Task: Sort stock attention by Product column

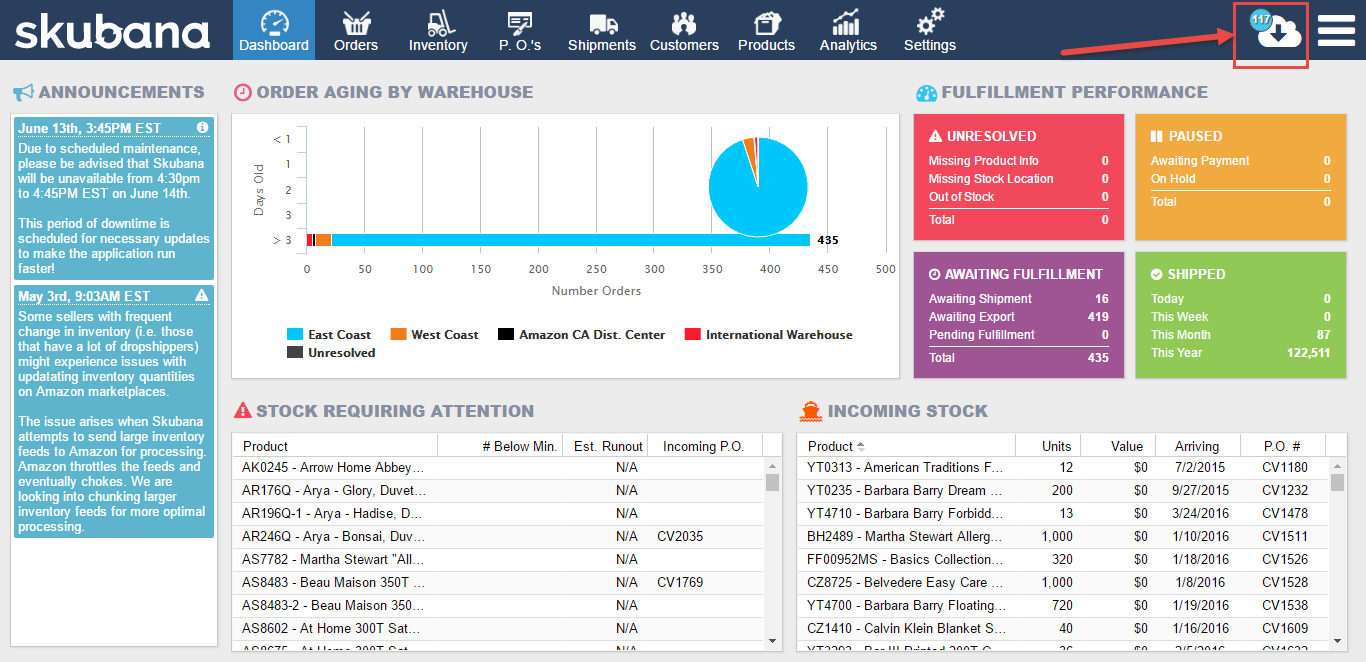Action: coord(335,446)
